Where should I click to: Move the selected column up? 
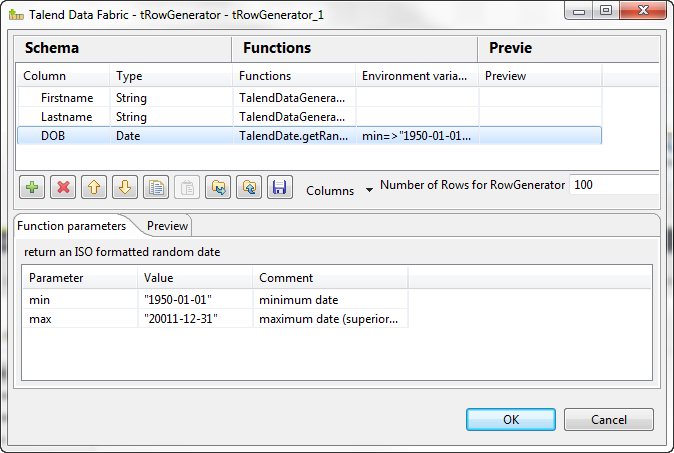[x=93, y=186]
